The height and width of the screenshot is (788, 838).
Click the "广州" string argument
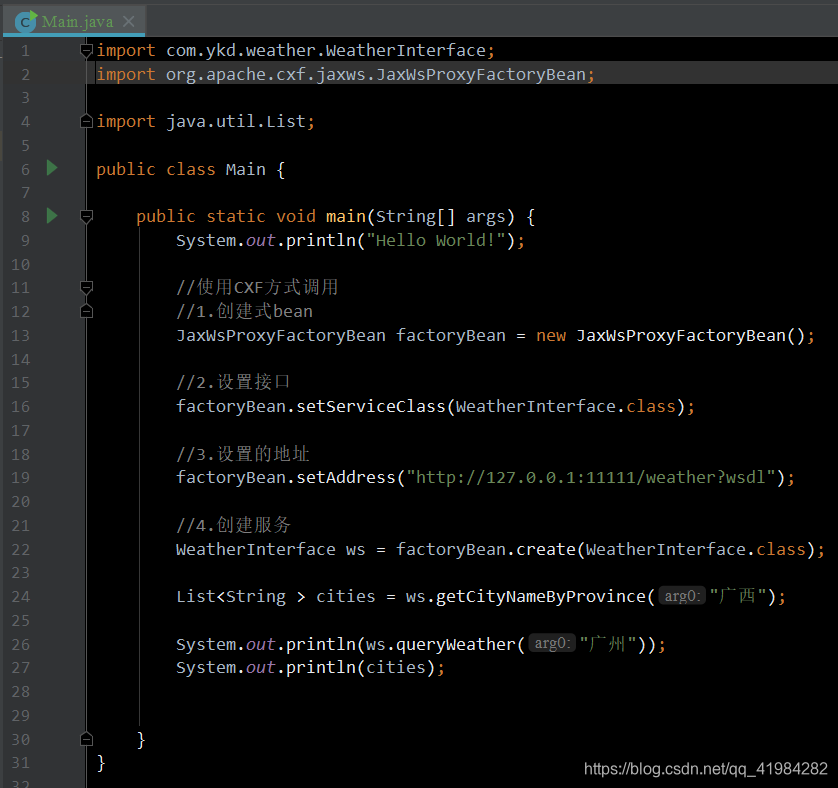click(x=608, y=643)
